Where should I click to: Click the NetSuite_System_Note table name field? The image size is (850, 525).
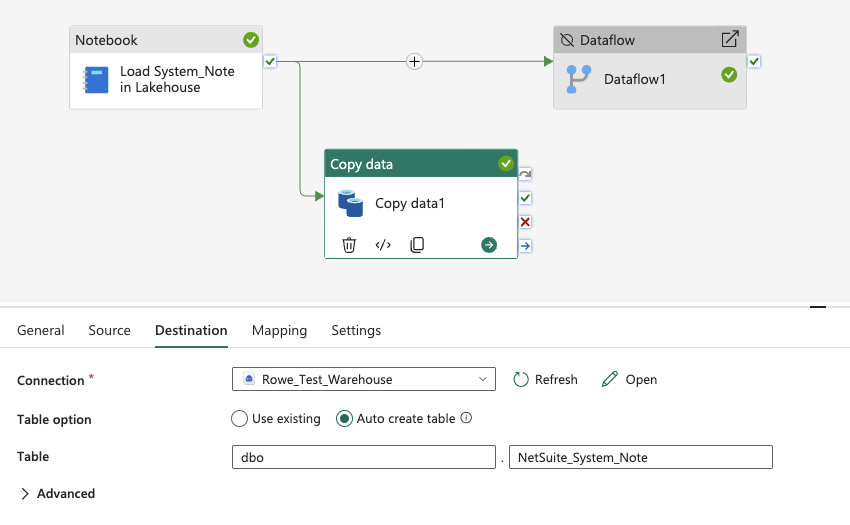(x=641, y=457)
